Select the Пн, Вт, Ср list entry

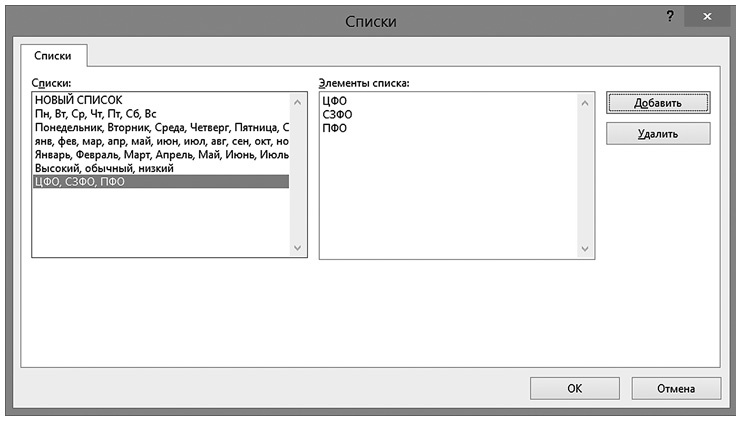tap(95, 114)
